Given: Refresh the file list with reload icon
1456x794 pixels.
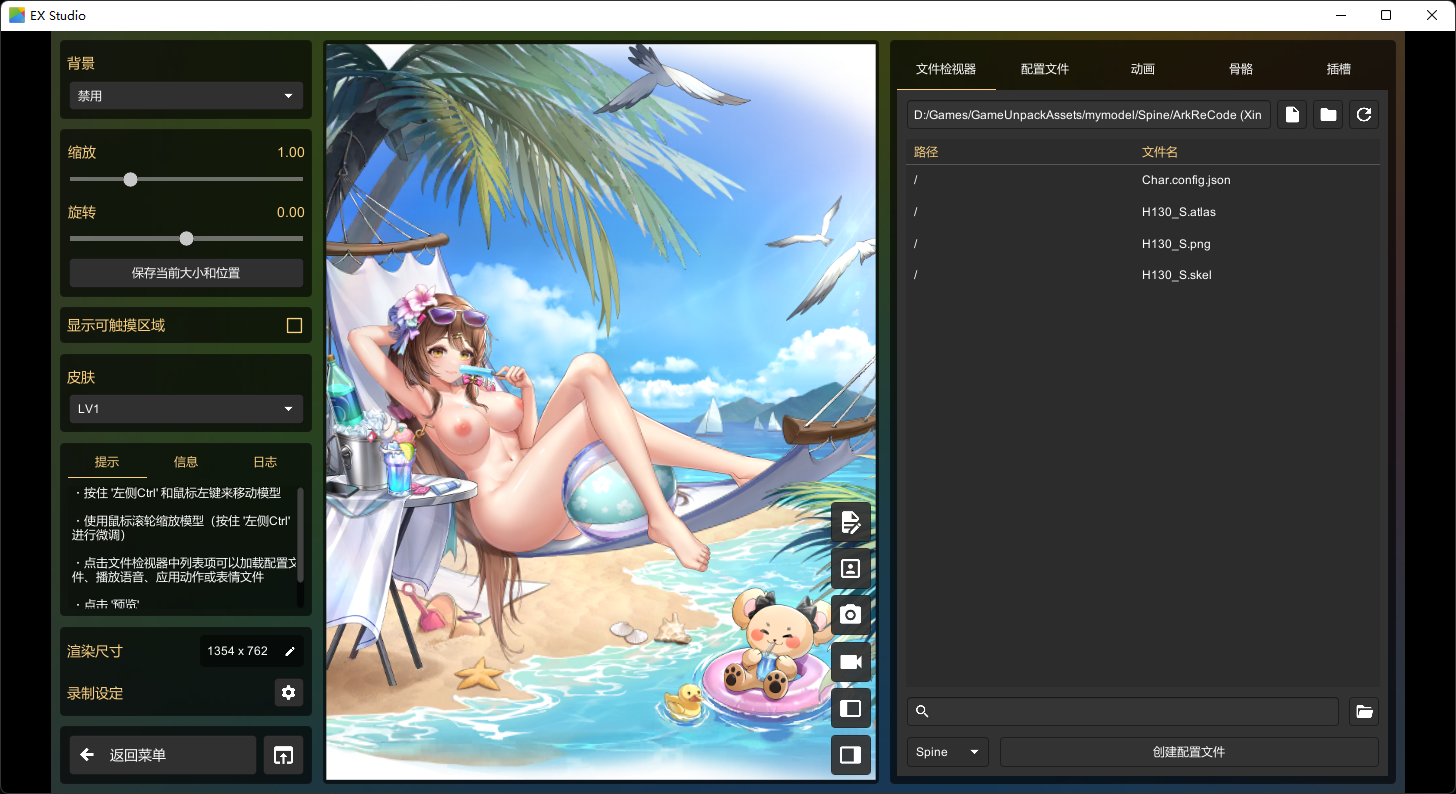Looking at the screenshot, I should pyautogui.click(x=1364, y=115).
